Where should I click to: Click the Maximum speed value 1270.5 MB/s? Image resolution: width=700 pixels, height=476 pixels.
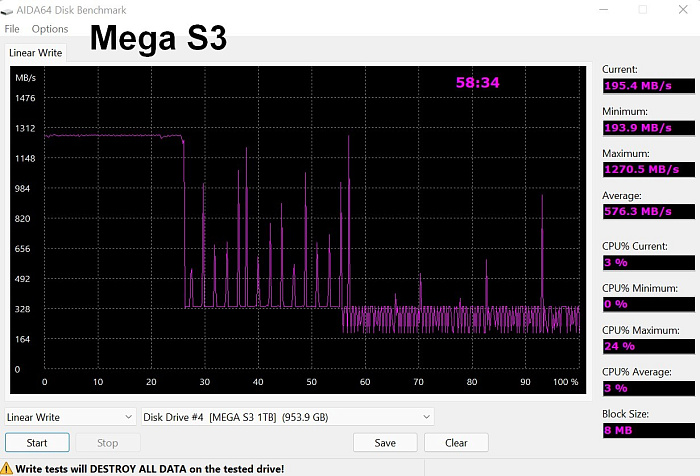[649, 170]
